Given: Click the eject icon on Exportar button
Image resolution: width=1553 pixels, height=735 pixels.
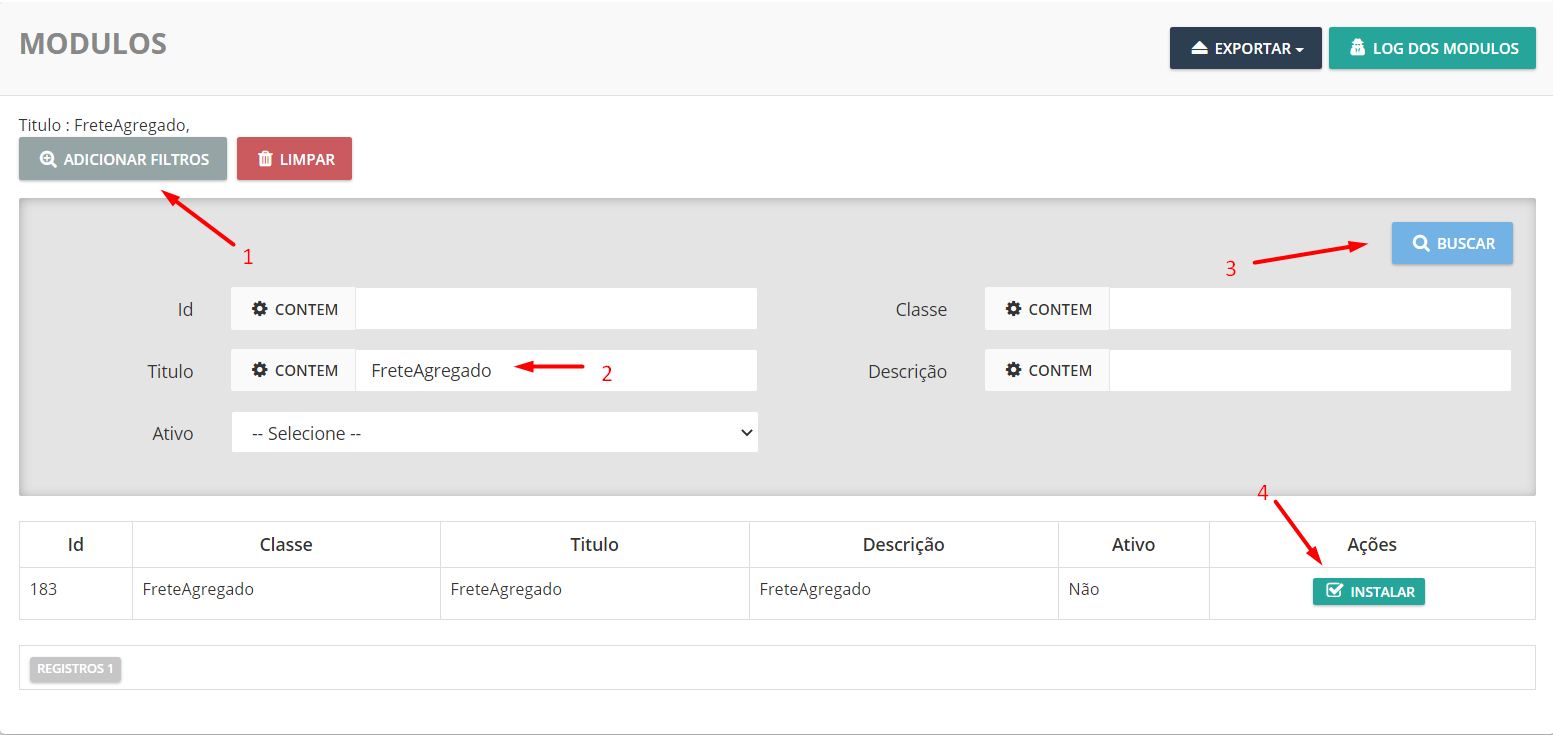Looking at the screenshot, I should pos(1200,48).
